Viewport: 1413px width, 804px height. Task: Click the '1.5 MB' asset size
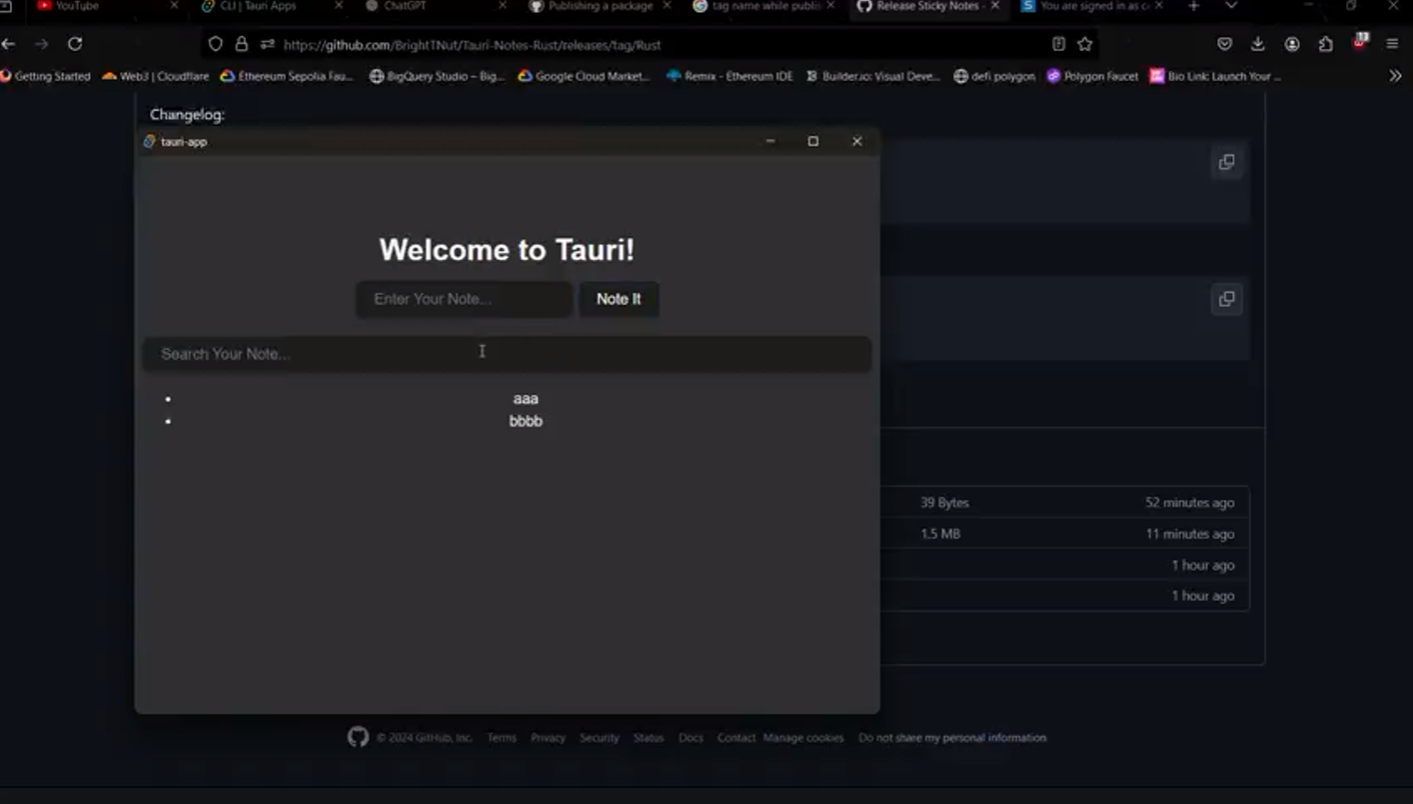point(940,534)
